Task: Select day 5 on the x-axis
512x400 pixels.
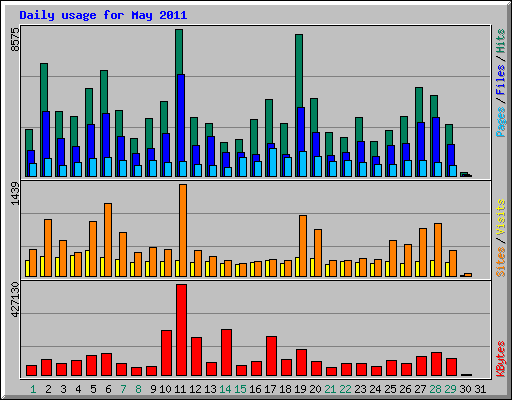Action: click(93, 389)
